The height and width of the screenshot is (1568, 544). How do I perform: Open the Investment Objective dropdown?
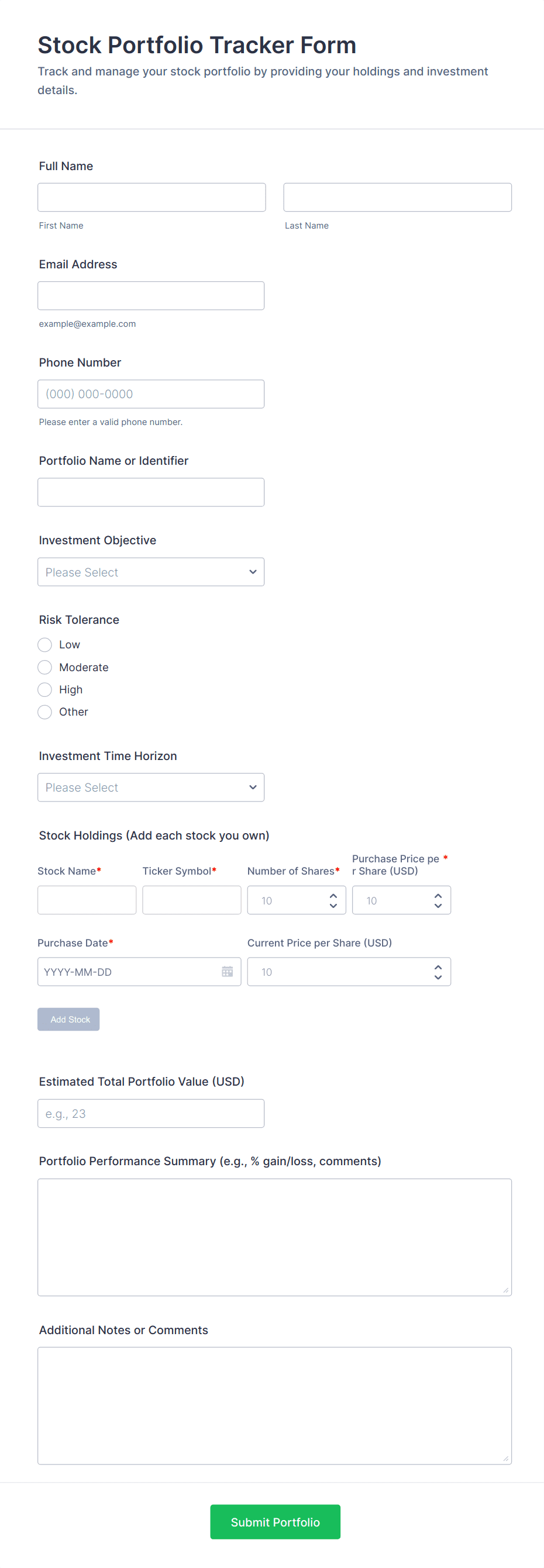coord(150,572)
